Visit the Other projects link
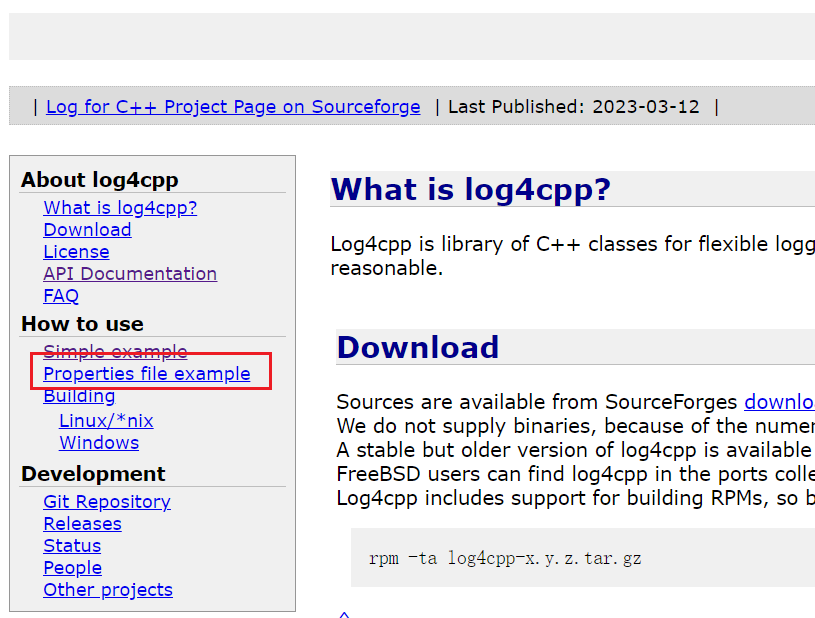The height and width of the screenshot is (618, 815). [108, 590]
